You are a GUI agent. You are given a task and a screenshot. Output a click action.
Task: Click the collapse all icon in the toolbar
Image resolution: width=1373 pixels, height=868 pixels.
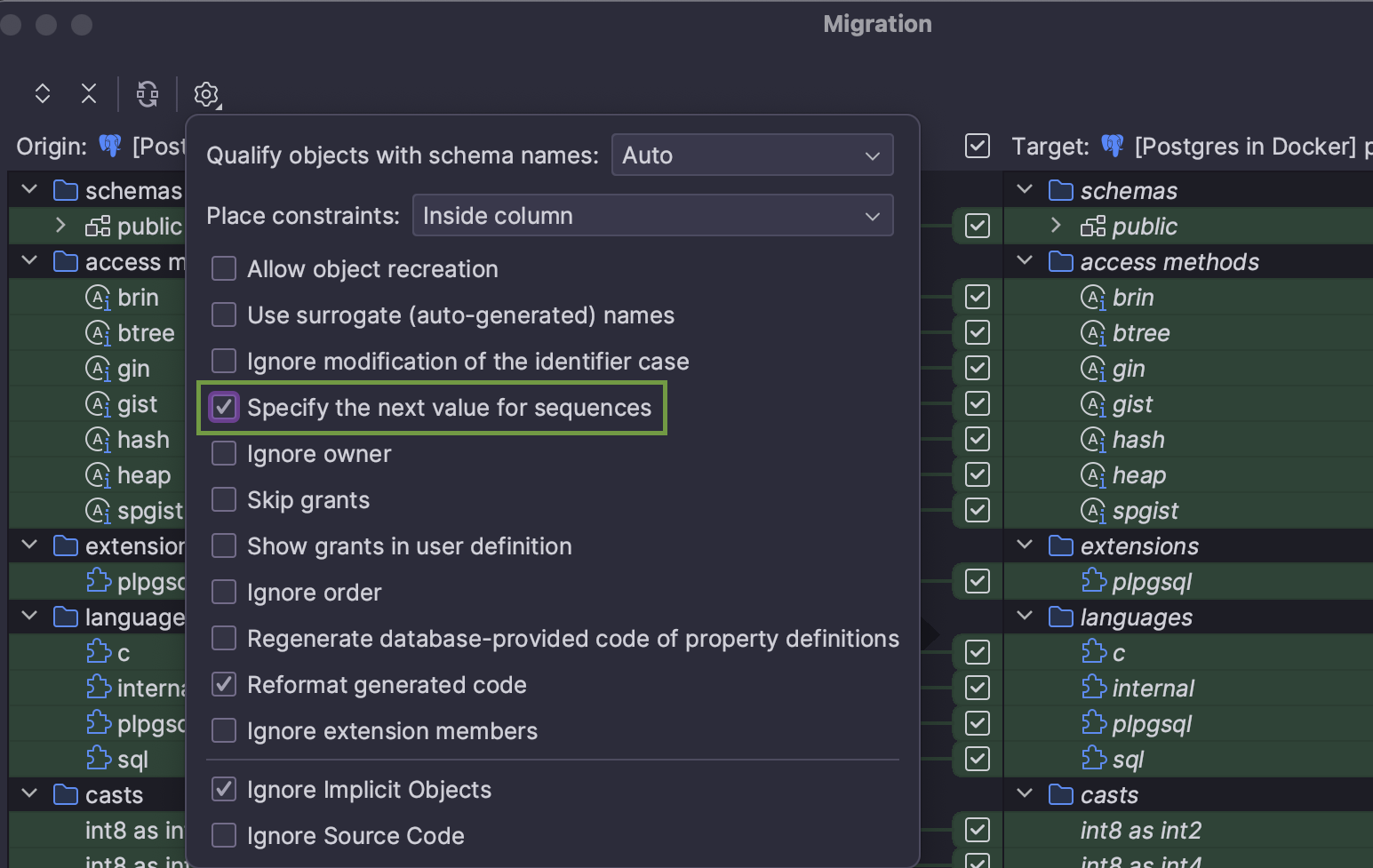point(88,93)
